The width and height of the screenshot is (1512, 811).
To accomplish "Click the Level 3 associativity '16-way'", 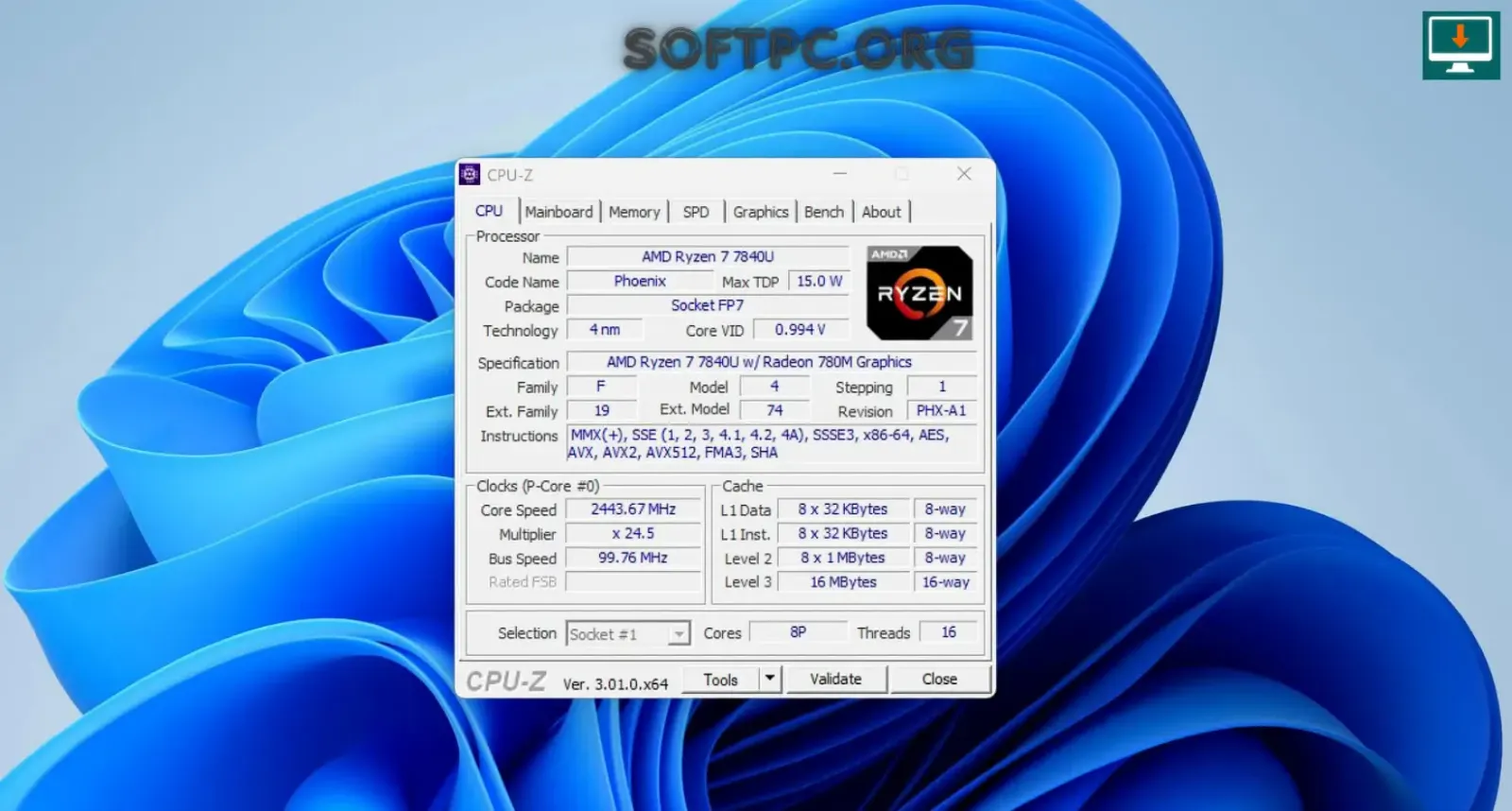I will coord(946,582).
